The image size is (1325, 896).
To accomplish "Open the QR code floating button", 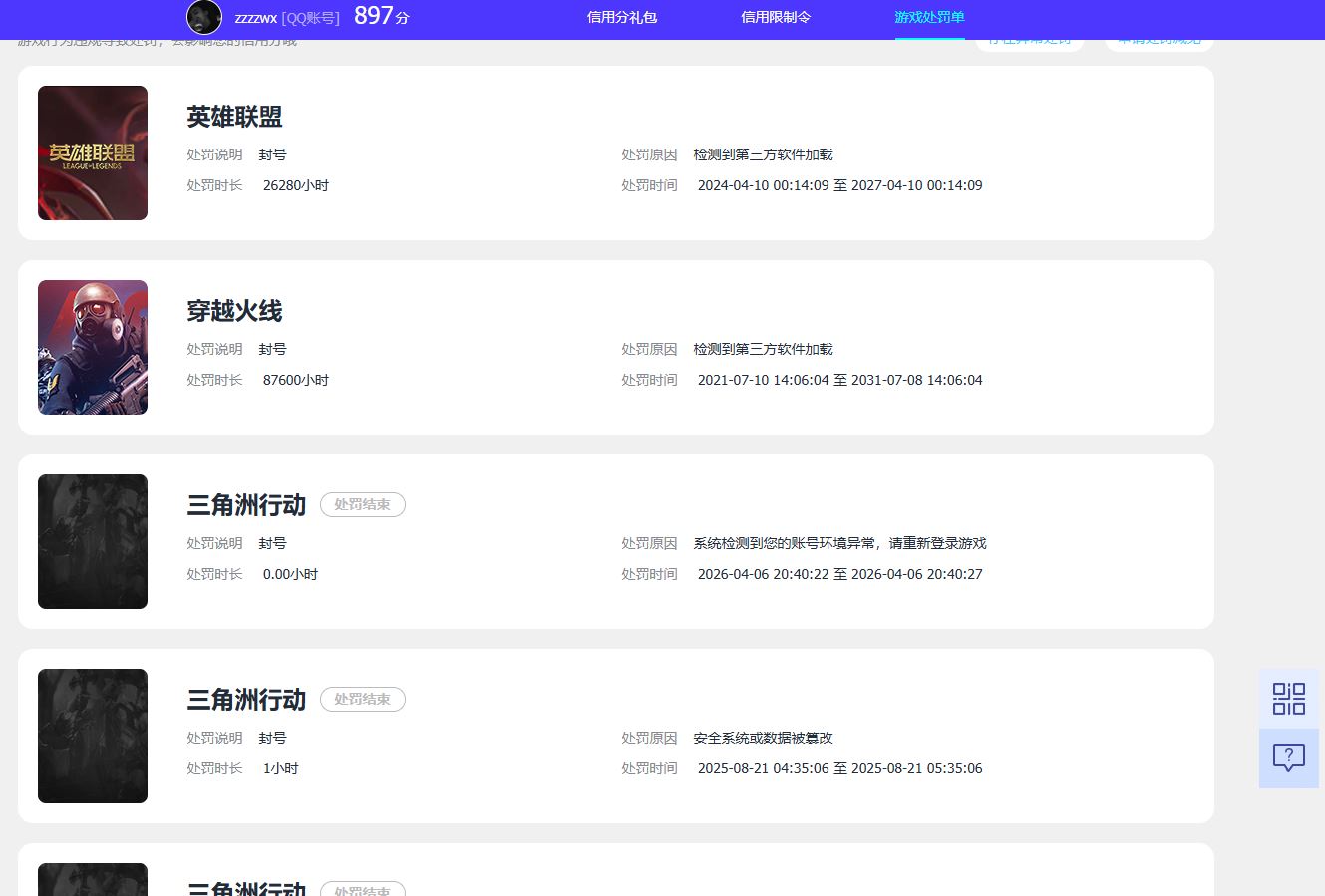I will coord(1288,698).
